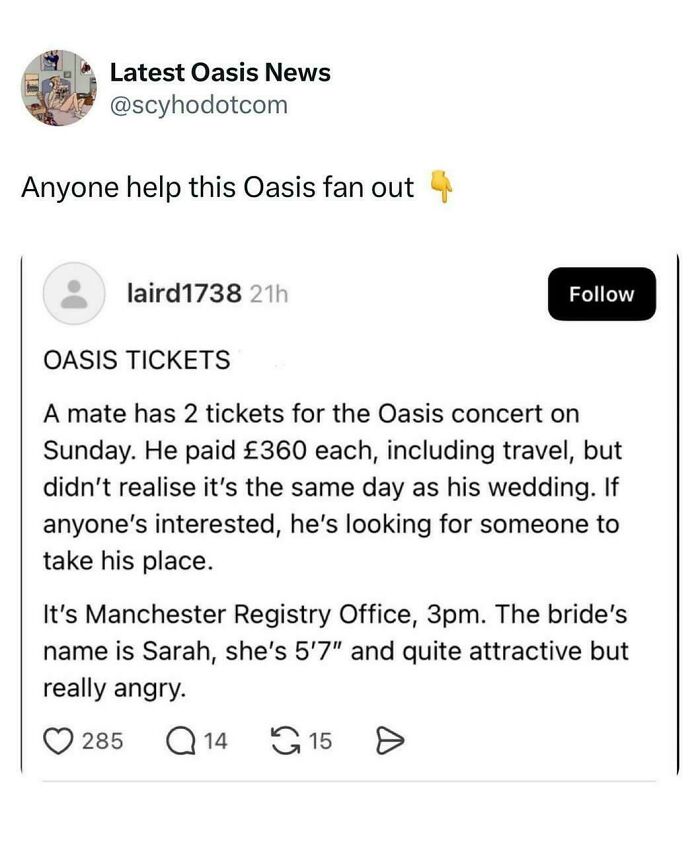Click the OASIS TICKETS heading
Viewport: 700px width, 846px height.
coord(138,360)
